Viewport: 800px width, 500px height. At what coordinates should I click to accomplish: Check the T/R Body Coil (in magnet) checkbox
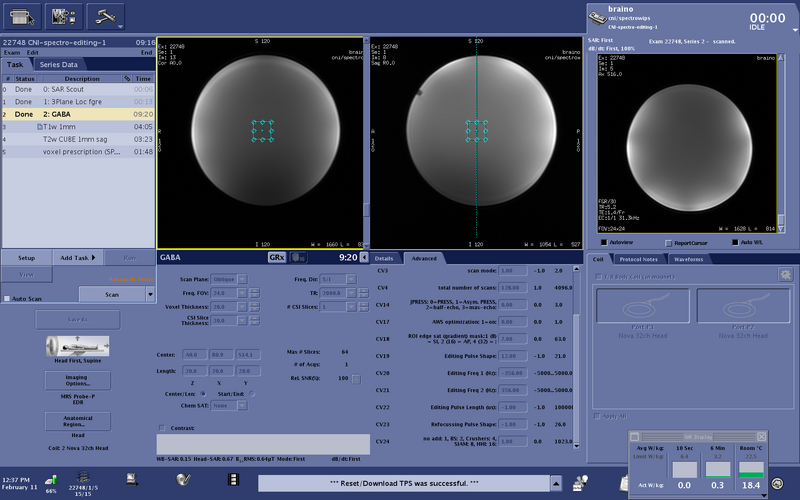(598, 277)
